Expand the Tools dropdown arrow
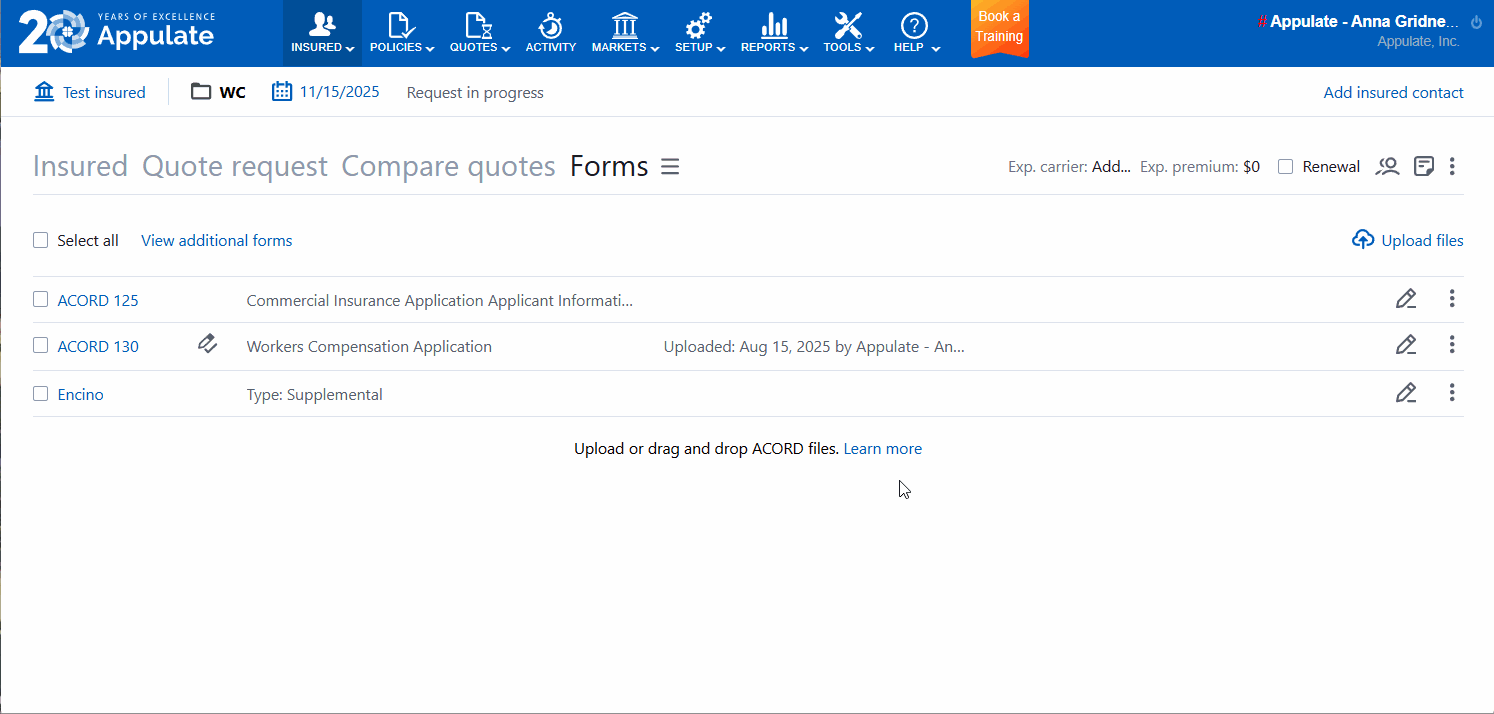The image size is (1494, 714). click(870, 48)
